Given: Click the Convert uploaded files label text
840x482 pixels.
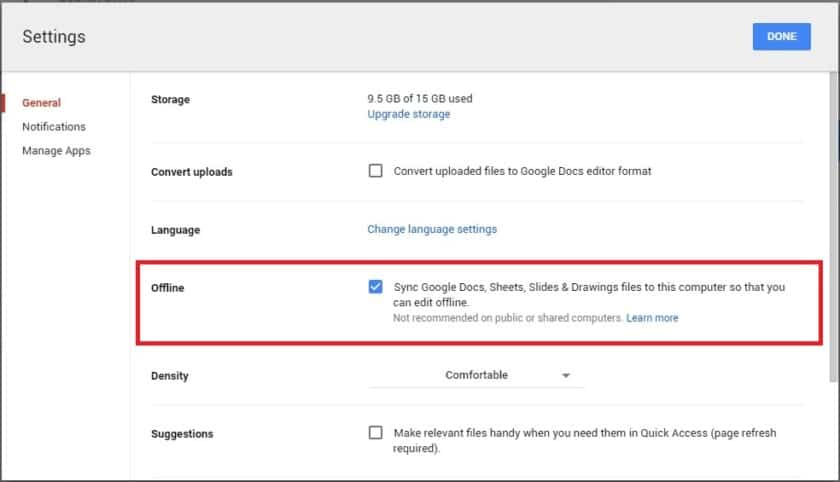Looking at the screenshot, I should pyautogui.click(x=522, y=171).
